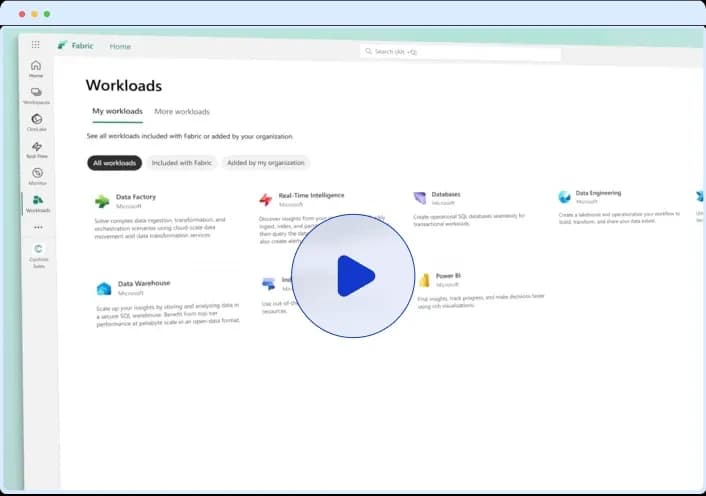The height and width of the screenshot is (496, 706).
Task: Open Monitor in the sidebar
Action: coord(37,176)
